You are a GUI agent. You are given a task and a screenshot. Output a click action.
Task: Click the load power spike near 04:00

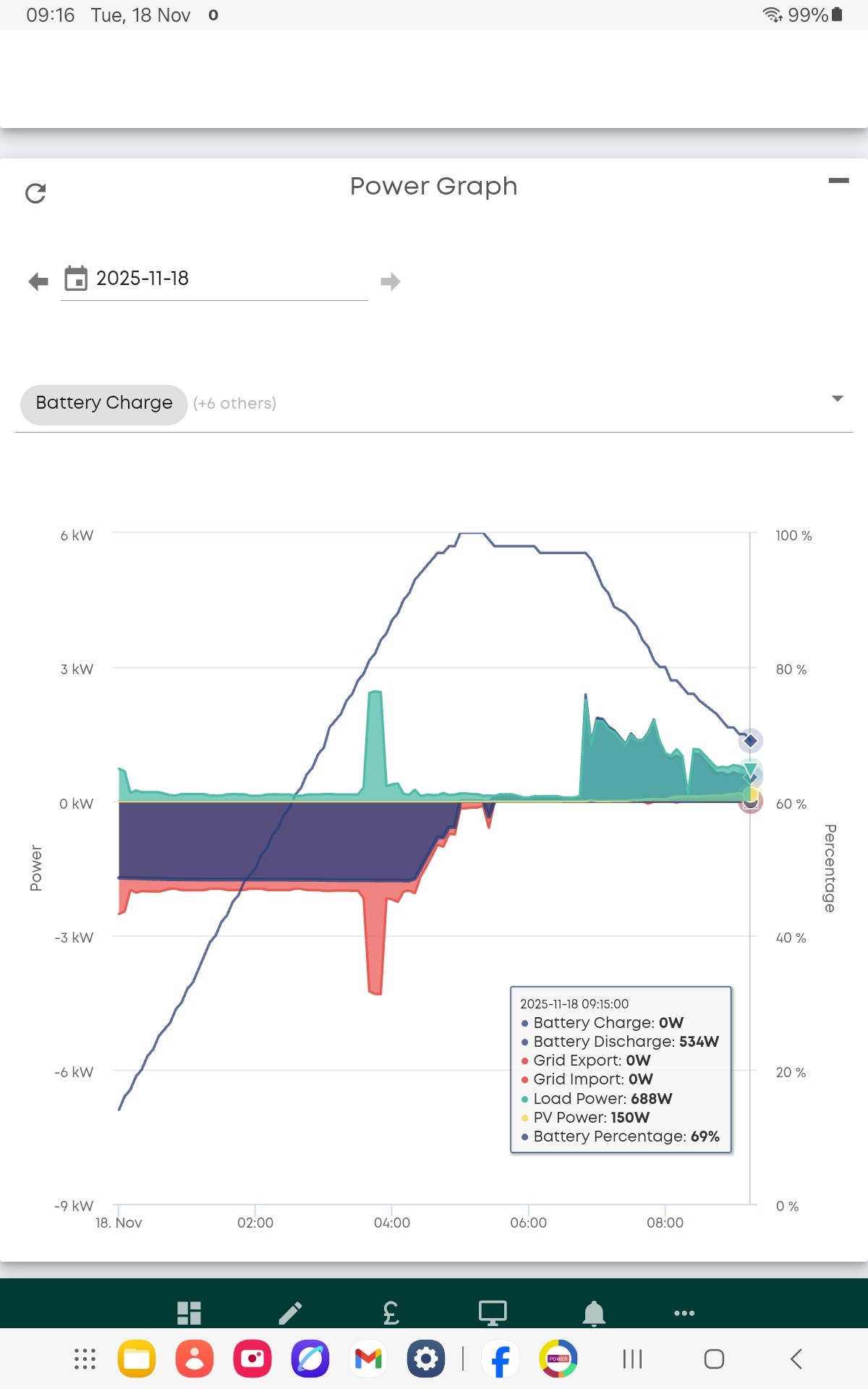click(375, 744)
